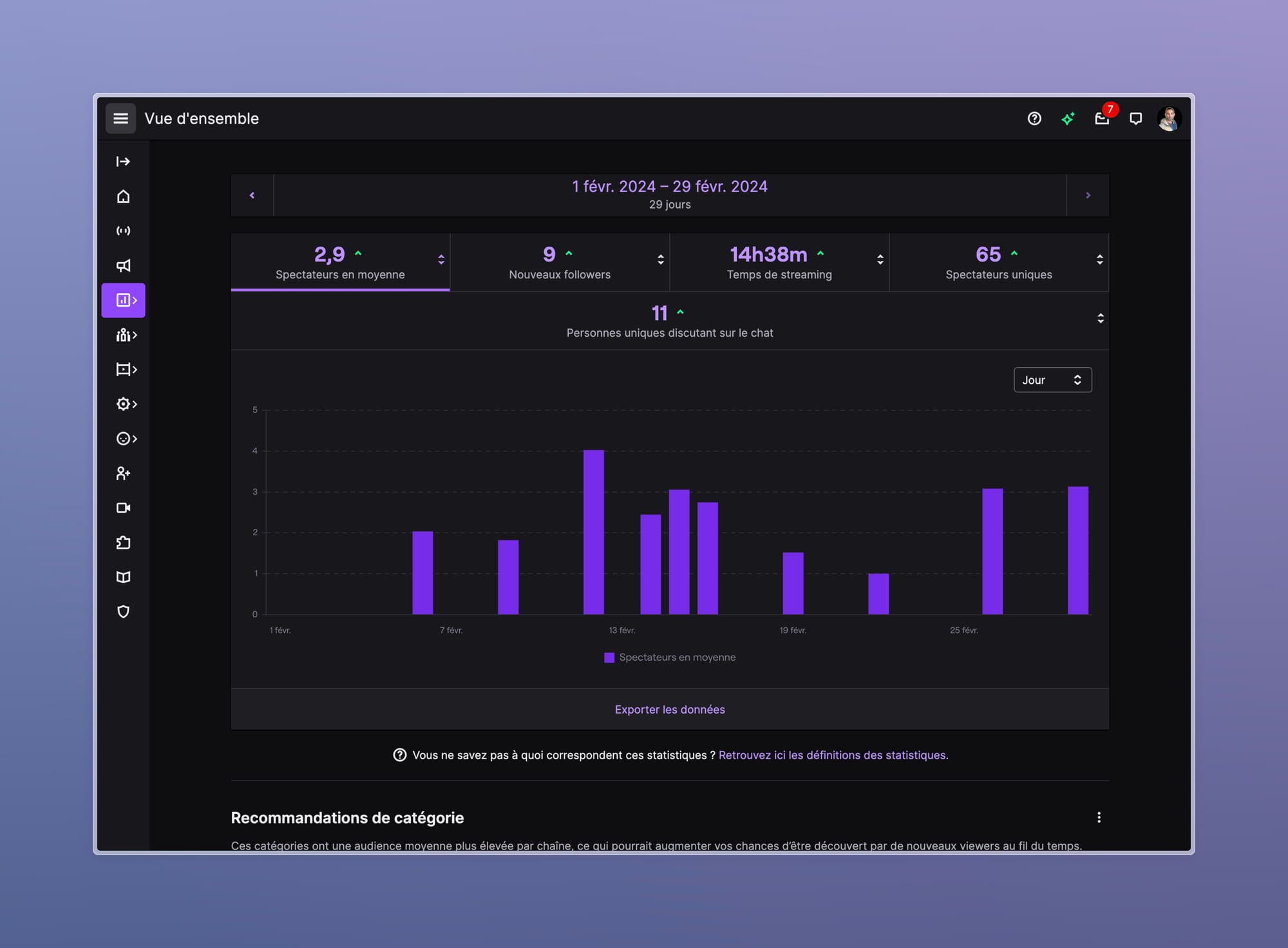Open the Community people sidebar icon

[126, 335]
